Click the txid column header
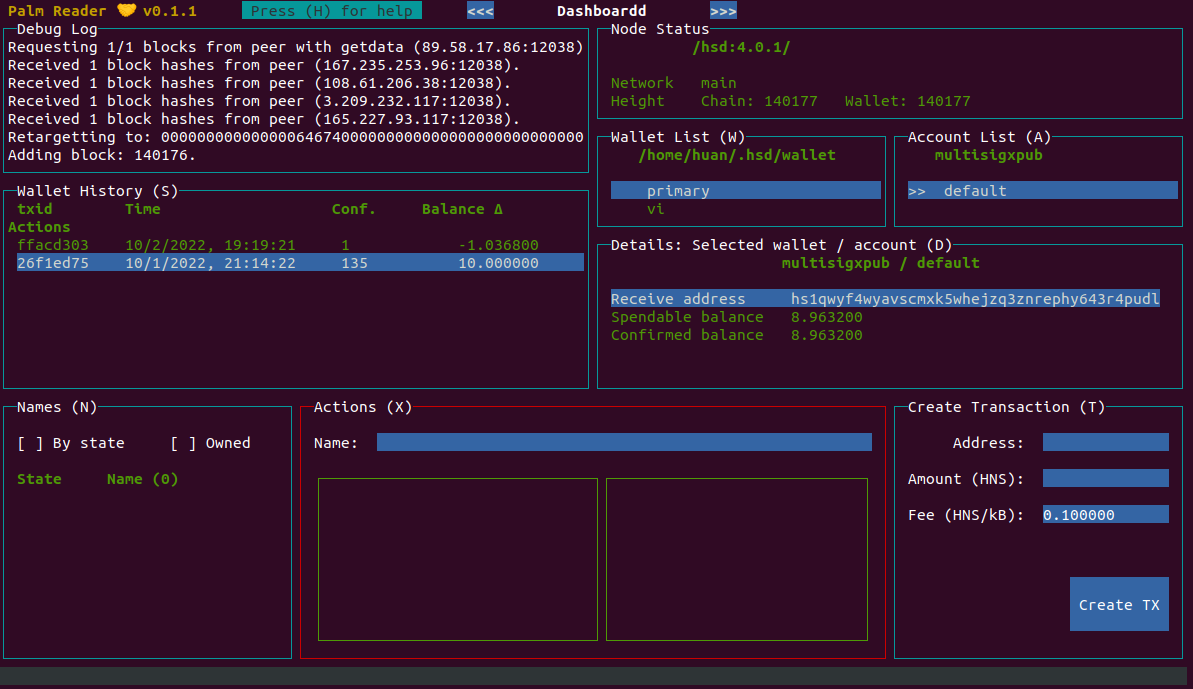 (x=35, y=208)
